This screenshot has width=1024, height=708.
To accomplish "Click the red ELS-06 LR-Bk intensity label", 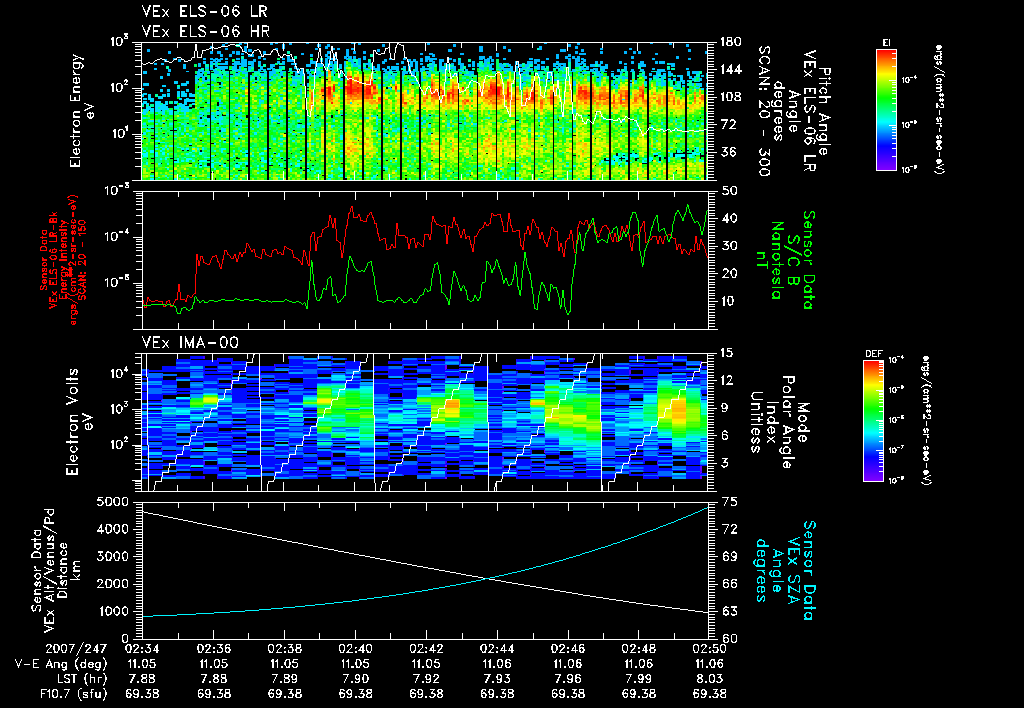I will pos(63,260).
